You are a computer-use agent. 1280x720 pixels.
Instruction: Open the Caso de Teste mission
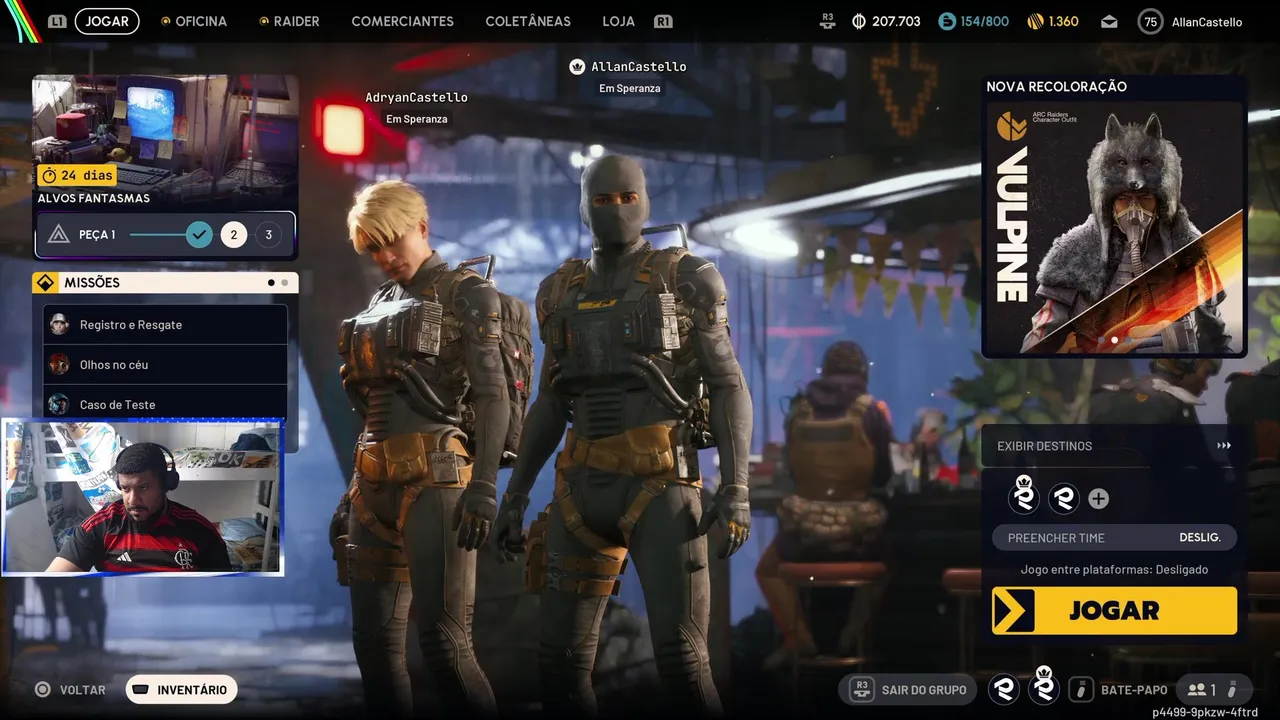tap(166, 402)
